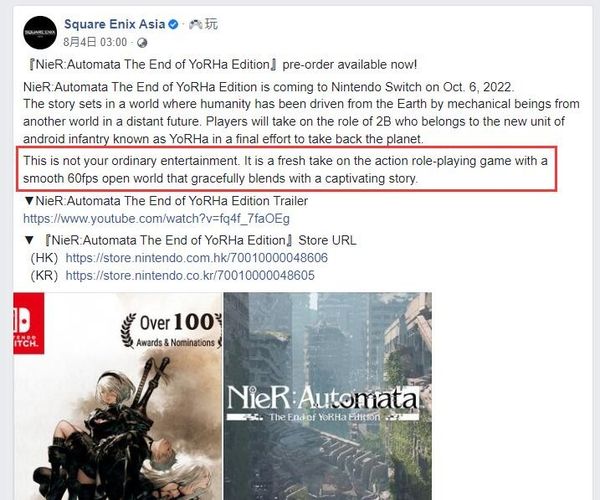Image resolution: width=600 pixels, height=500 pixels.
Task: Click the post timestamp 8月4日 03:00
Action: coord(95,42)
